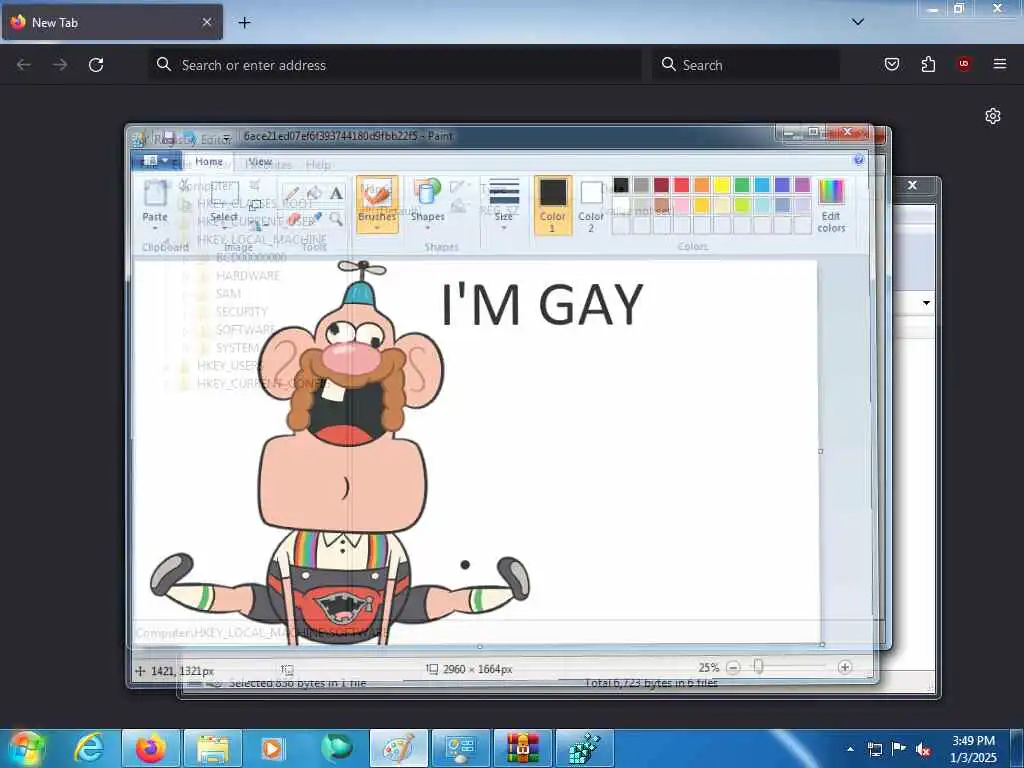The image size is (1024, 768).
Task: Switch to the View ribbon tab
Action: tap(260, 161)
